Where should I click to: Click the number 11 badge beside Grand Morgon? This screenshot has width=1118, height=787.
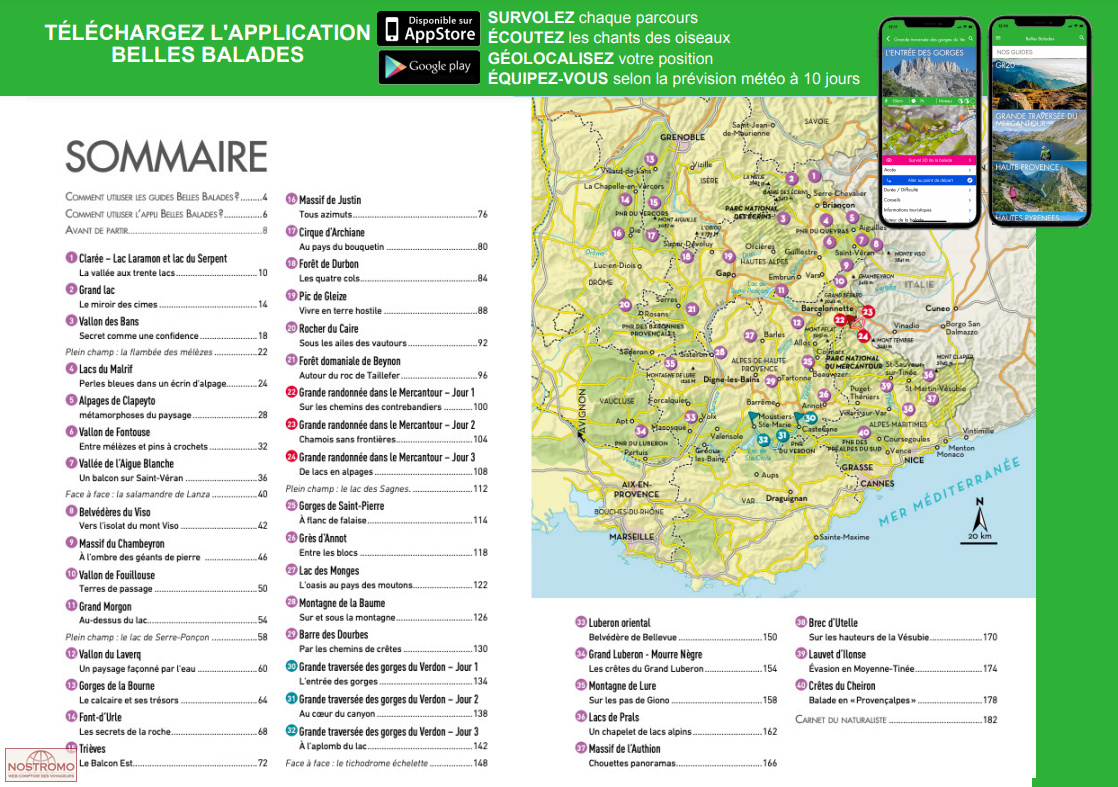71,606
